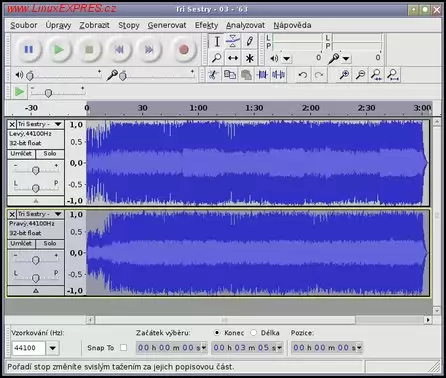Viewport: 446px width, 378px height.
Task: Collapse the Levý track with bottom triangle
Action: point(36,201)
